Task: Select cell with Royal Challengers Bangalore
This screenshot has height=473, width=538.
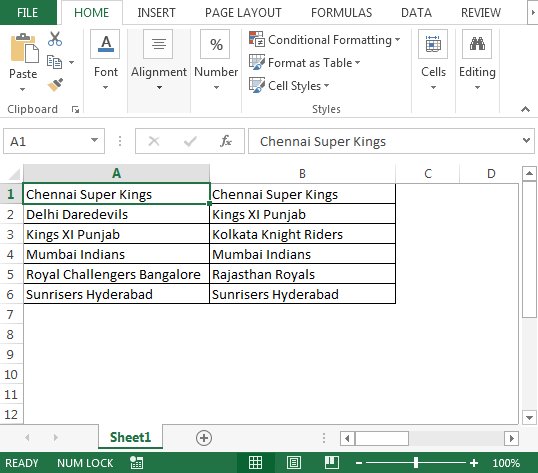Action: pyautogui.click(x=116, y=274)
